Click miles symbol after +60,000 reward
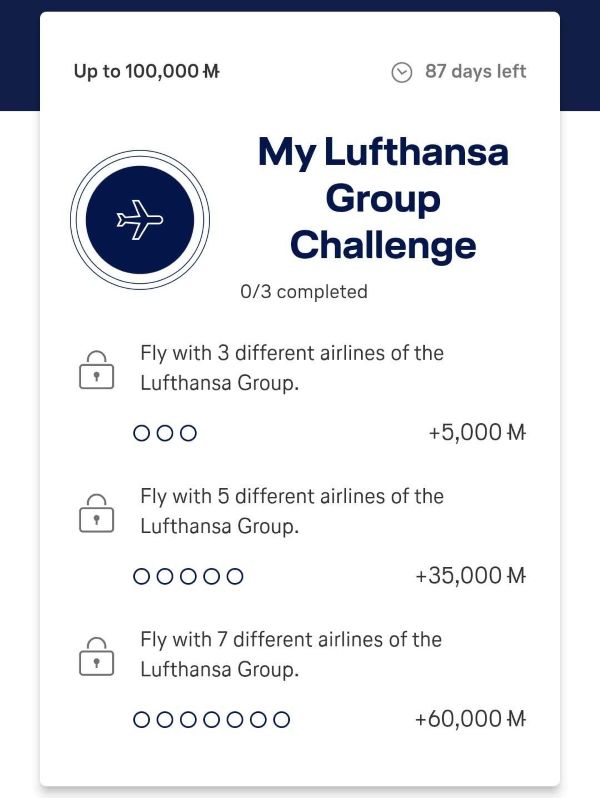600x798 pixels. click(516, 719)
